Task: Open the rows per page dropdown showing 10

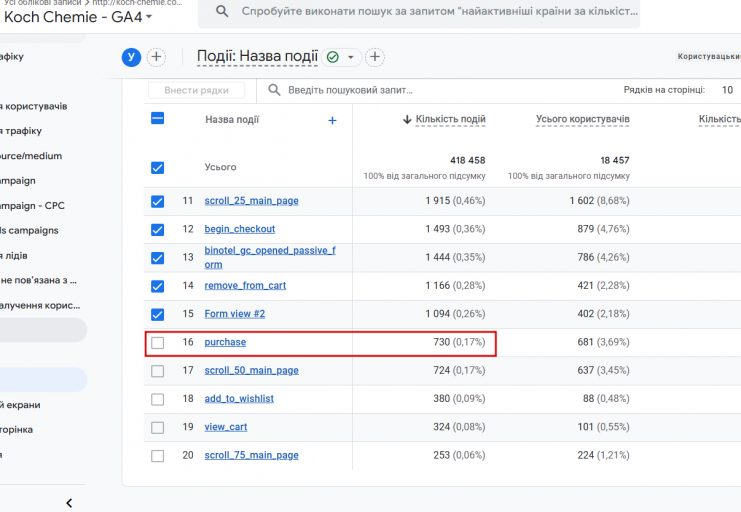Action: 726,90
